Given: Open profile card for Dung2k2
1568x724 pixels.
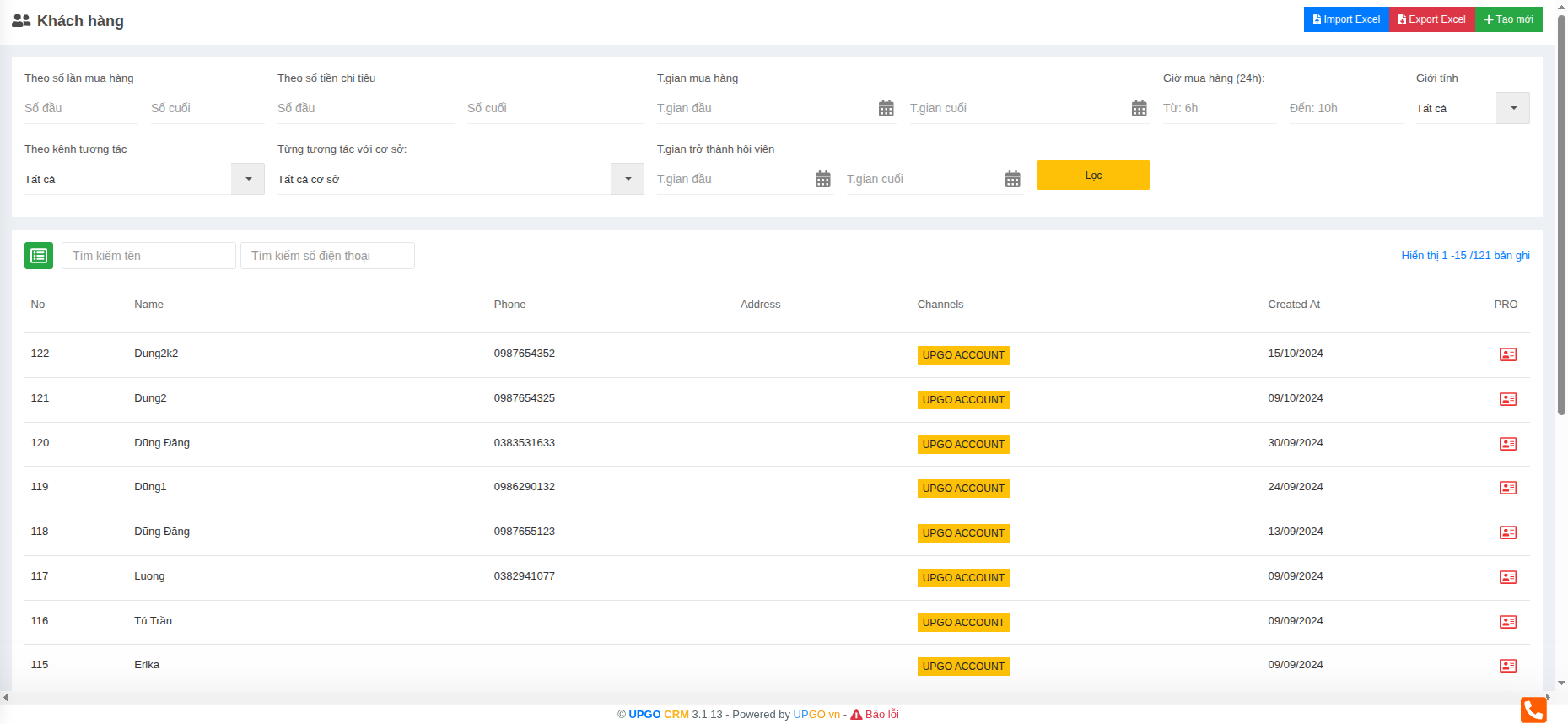Looking at the screenshot, I should tap(1507, 354).
